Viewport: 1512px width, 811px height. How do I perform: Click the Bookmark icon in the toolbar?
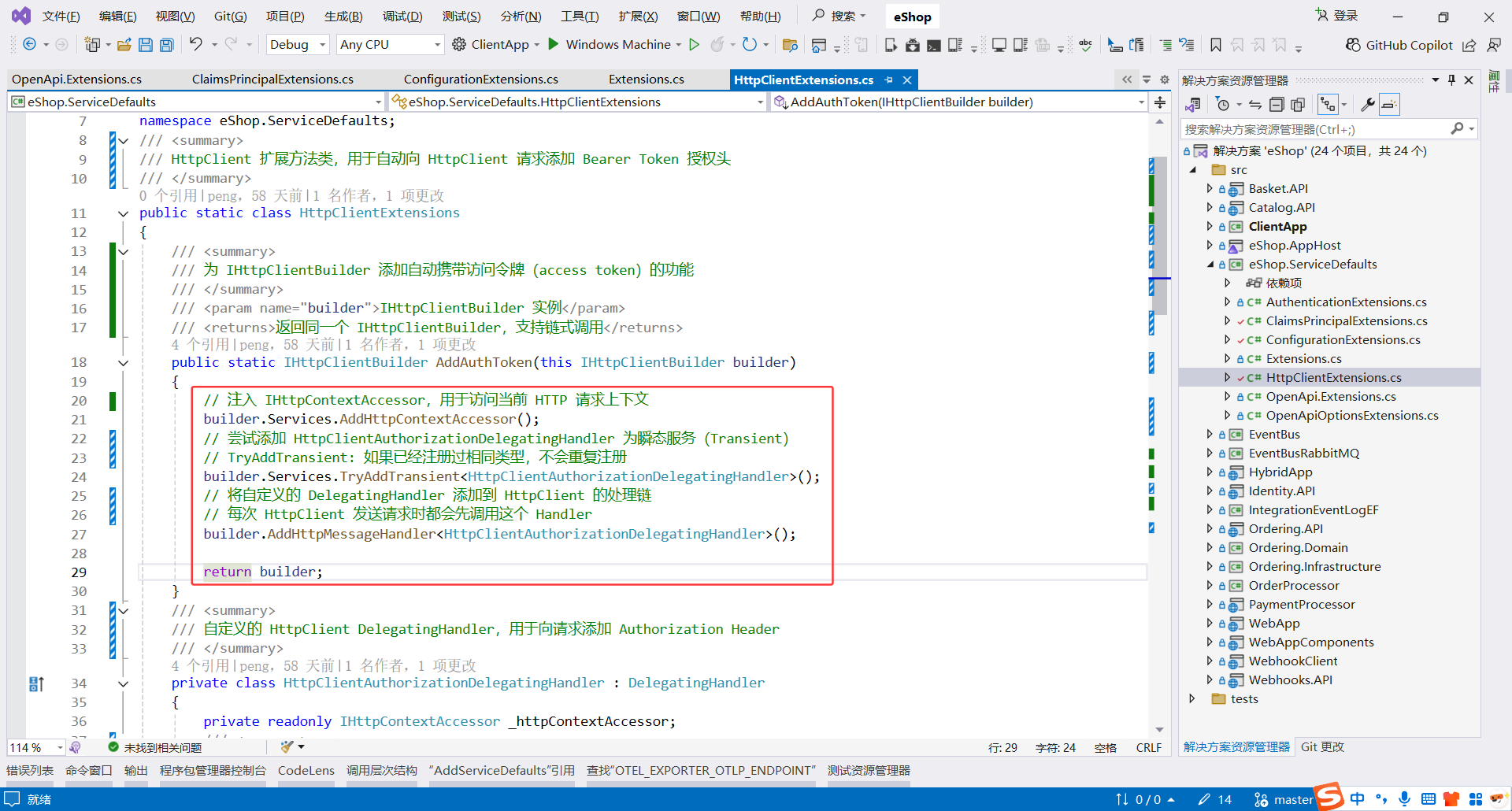[1216, 45]
